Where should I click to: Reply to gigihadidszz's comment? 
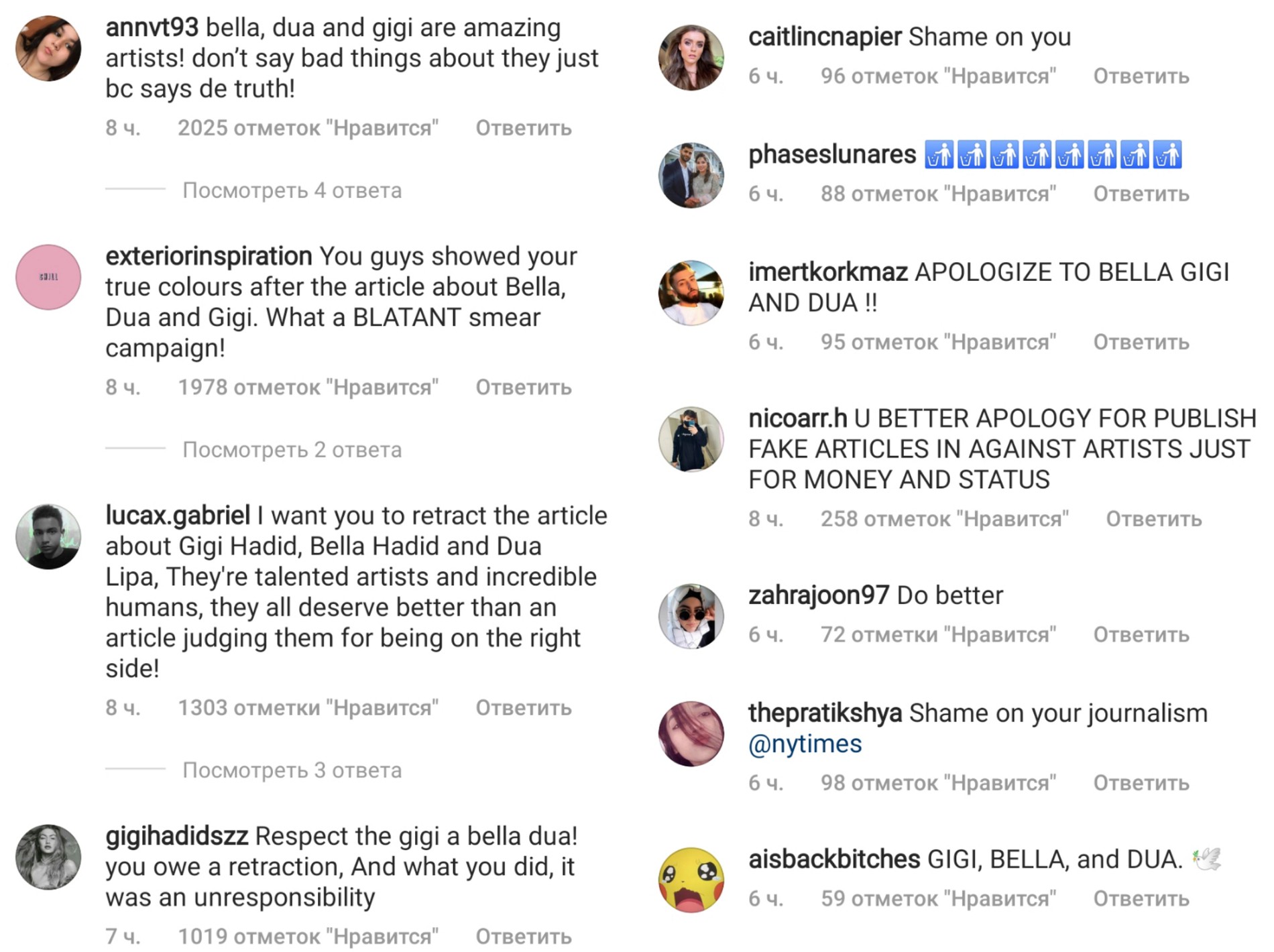click(x=523, y=937)
